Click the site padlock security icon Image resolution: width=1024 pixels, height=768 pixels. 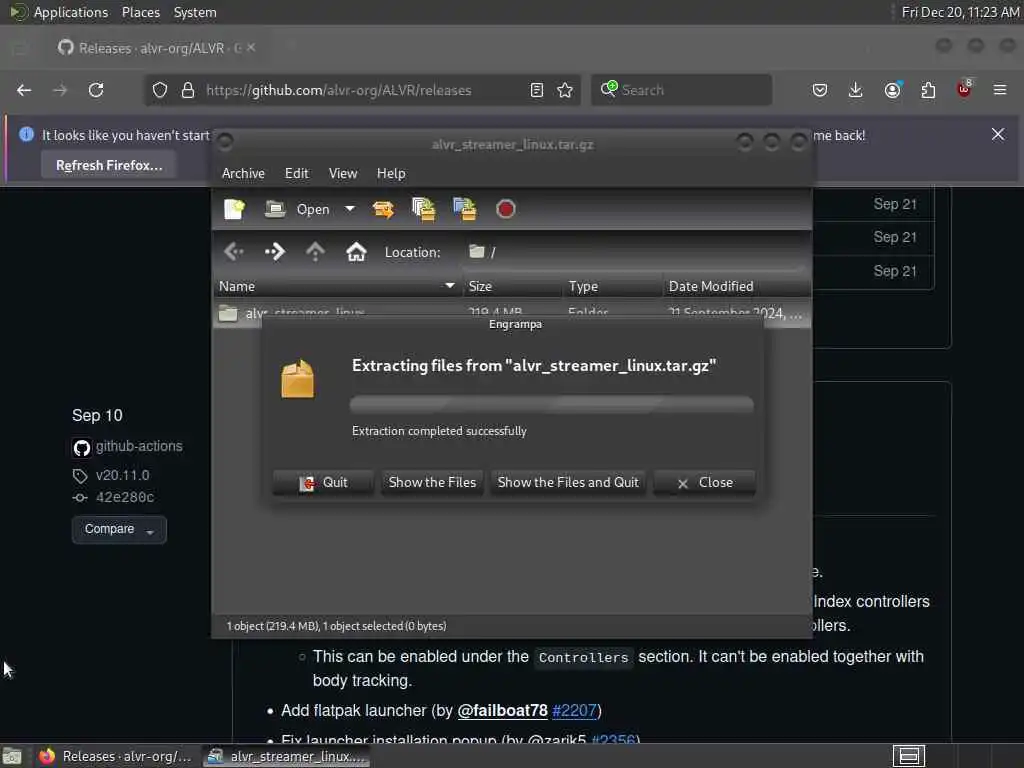coord(188,90)
